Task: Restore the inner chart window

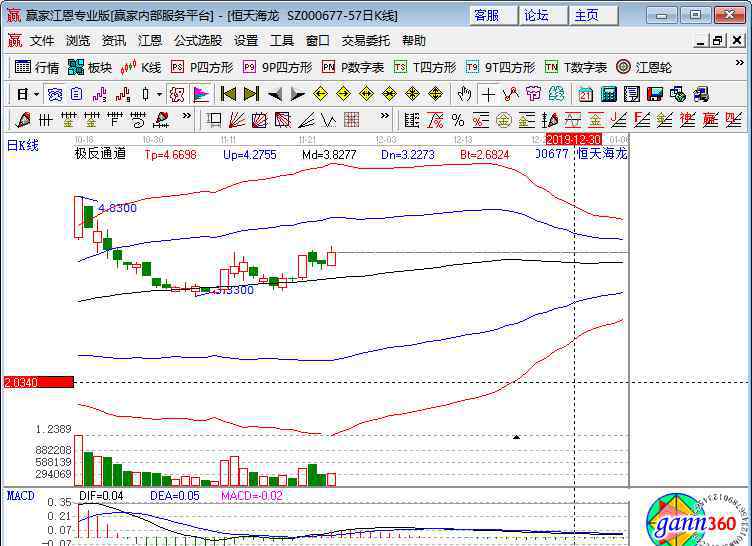Action: 717,41
